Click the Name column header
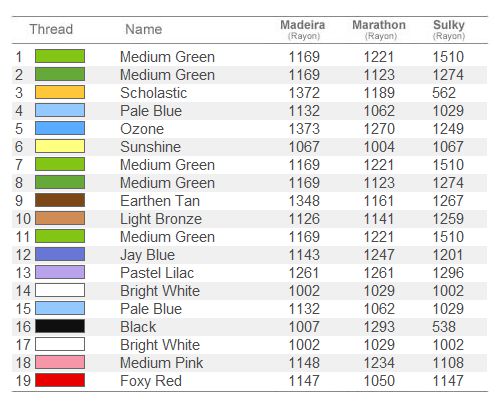Image resolution: width=500 pixels, height=402 pixels. [144, 29]
